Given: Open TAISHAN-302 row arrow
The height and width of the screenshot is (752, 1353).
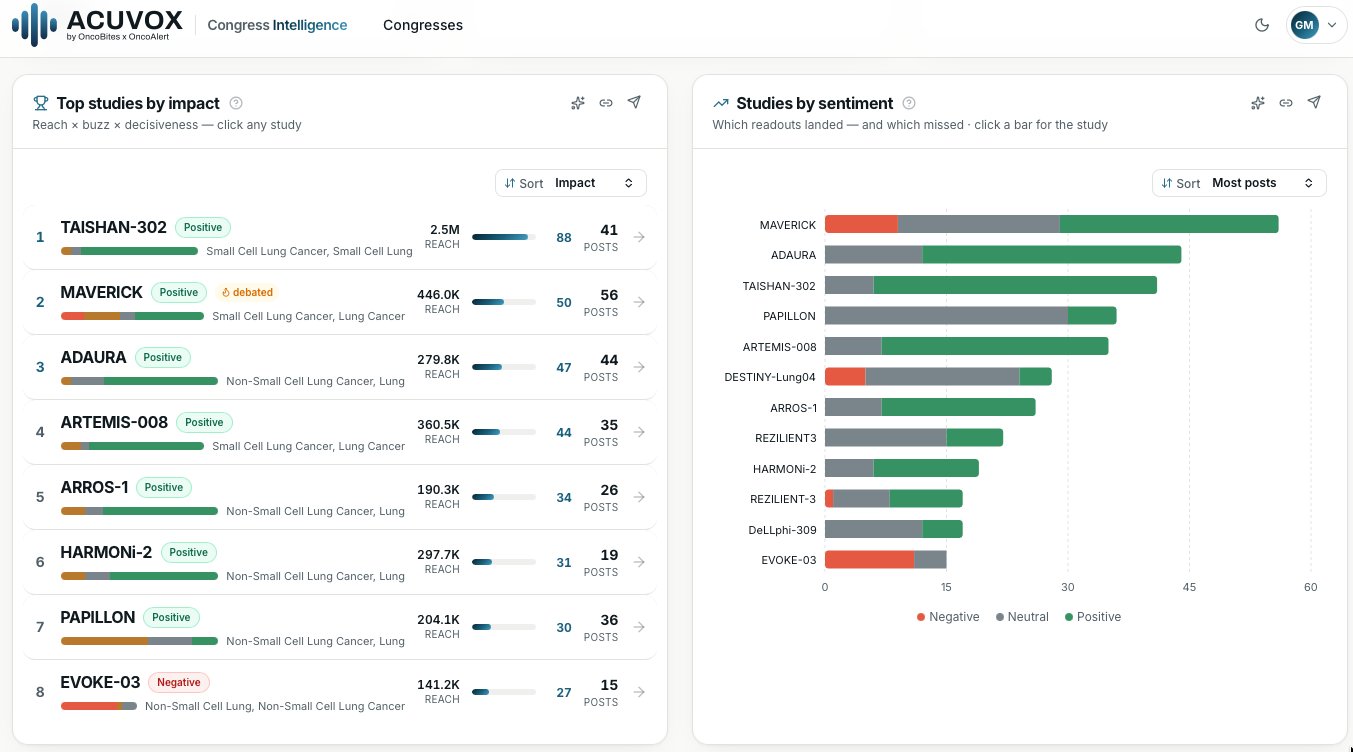Looking at the screenshot, I should [639, 237].
